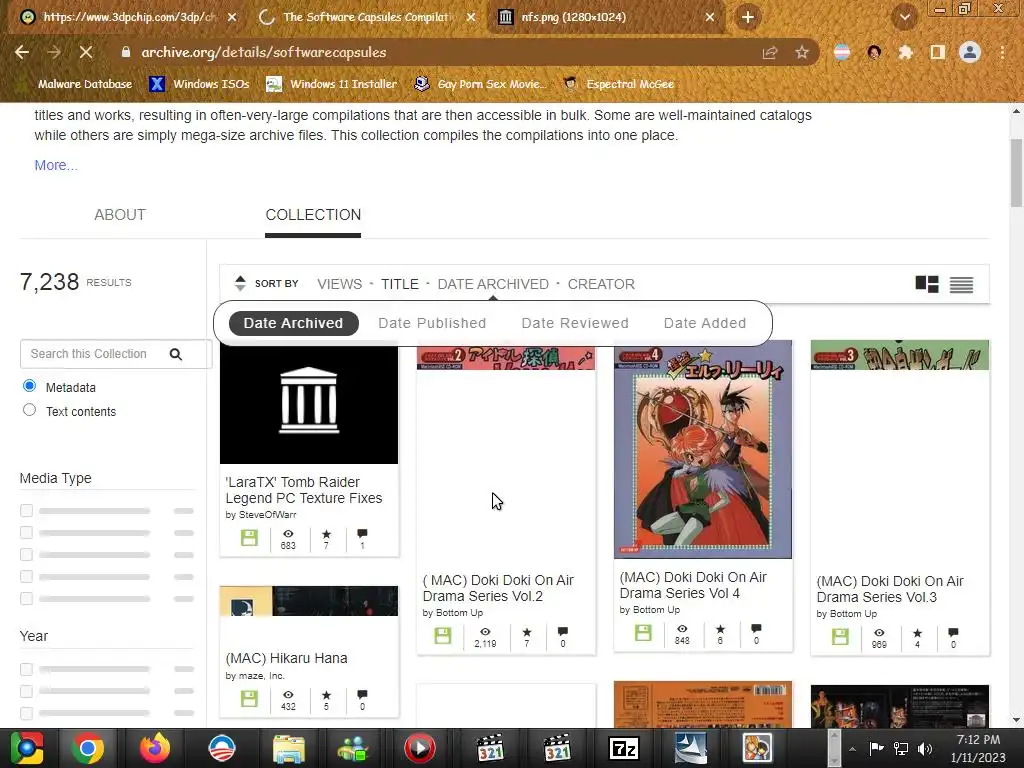Open the Doki Doki Vol 4 cover image
The image size is (1024, 768).
(703, 449)
